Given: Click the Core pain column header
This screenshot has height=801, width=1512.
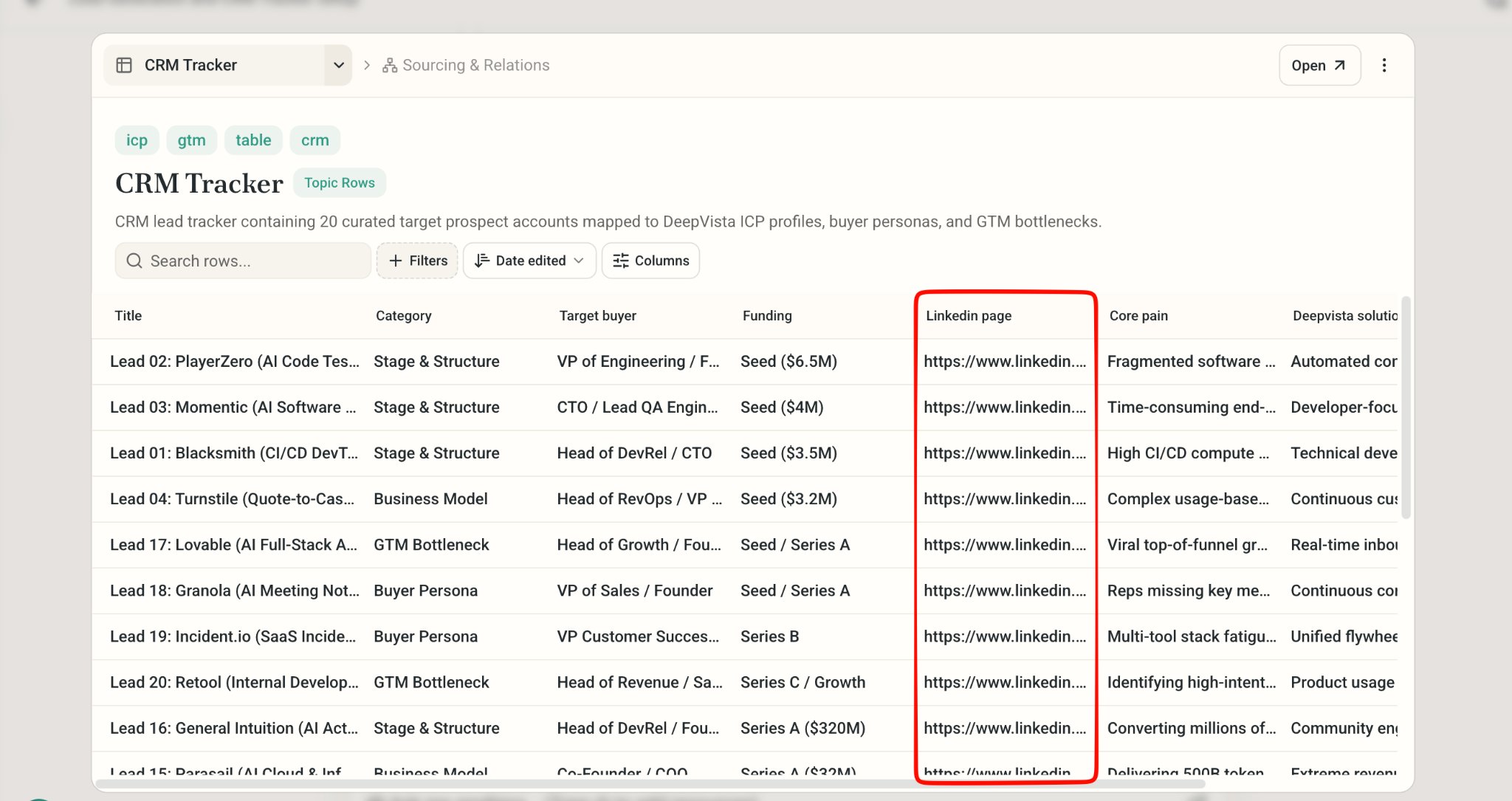Looking at the screenshot, I should pos(1138,315).
